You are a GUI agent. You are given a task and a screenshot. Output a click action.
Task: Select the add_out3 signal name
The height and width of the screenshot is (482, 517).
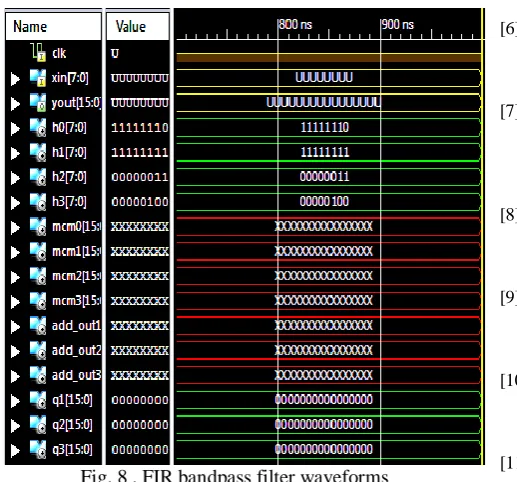[x=76, y=375]
